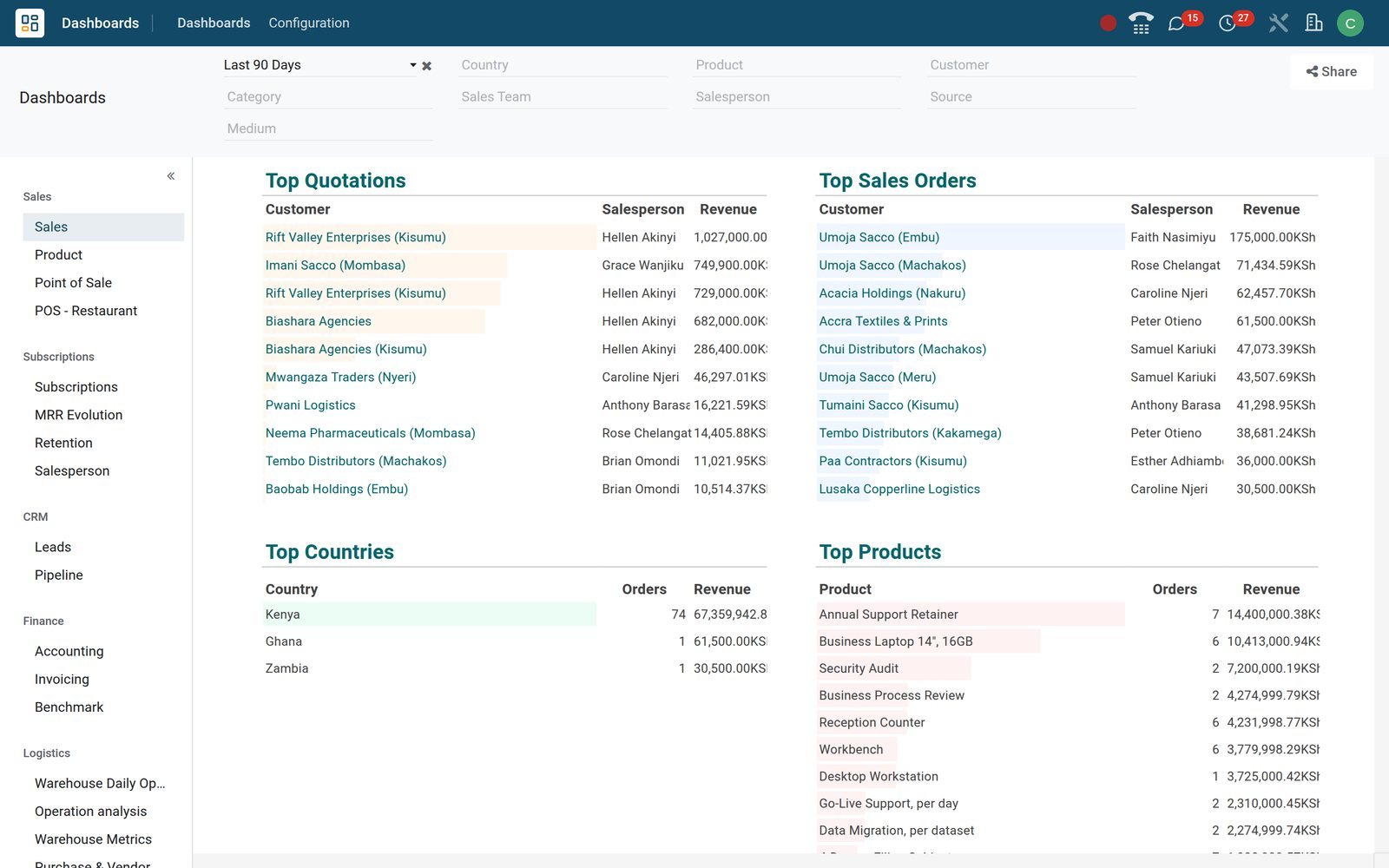This screenshot has height=868, width=1389.
Task: Open the Configuration menu
Action: click(x=309, y=23)
